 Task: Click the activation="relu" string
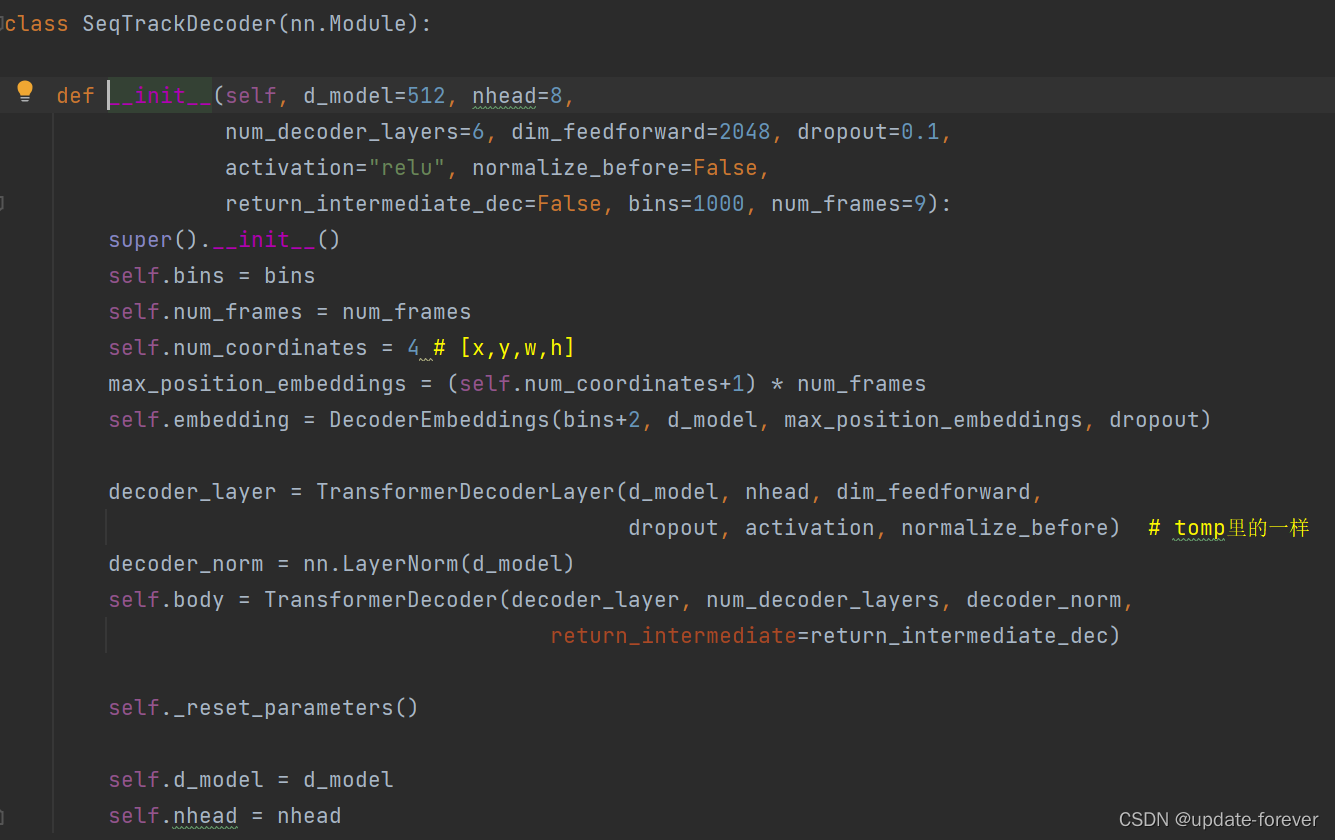(x=335, y=168)
